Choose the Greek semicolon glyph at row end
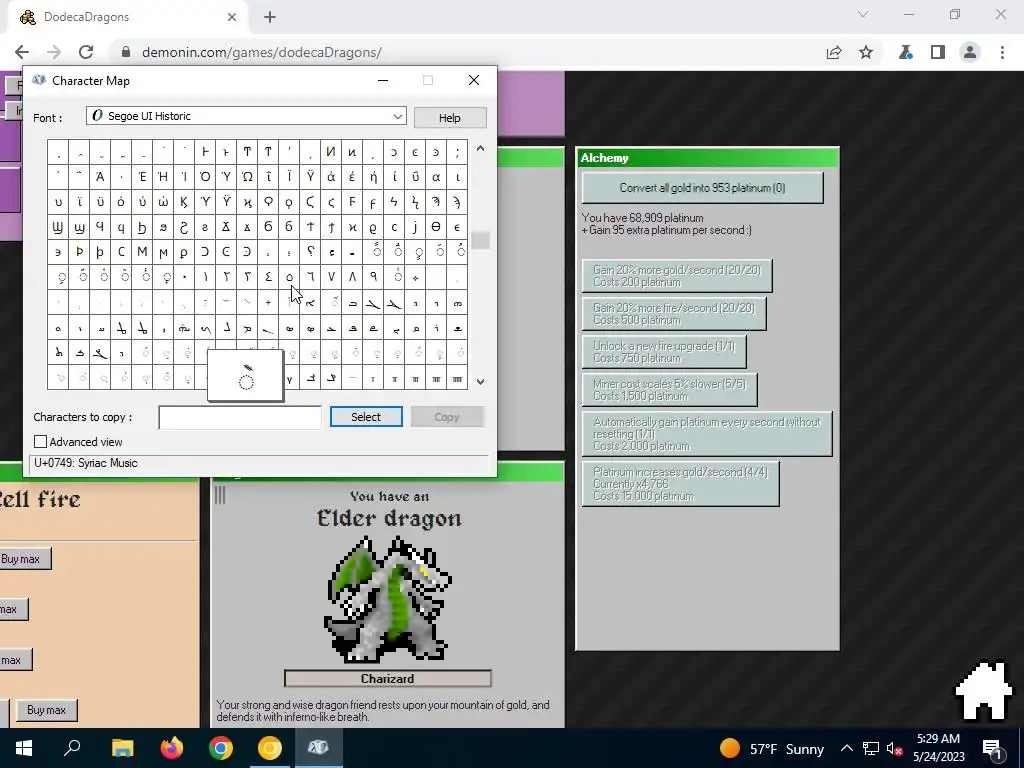The width and height of the screenshot is (1024, 768). tap(457, 152)
